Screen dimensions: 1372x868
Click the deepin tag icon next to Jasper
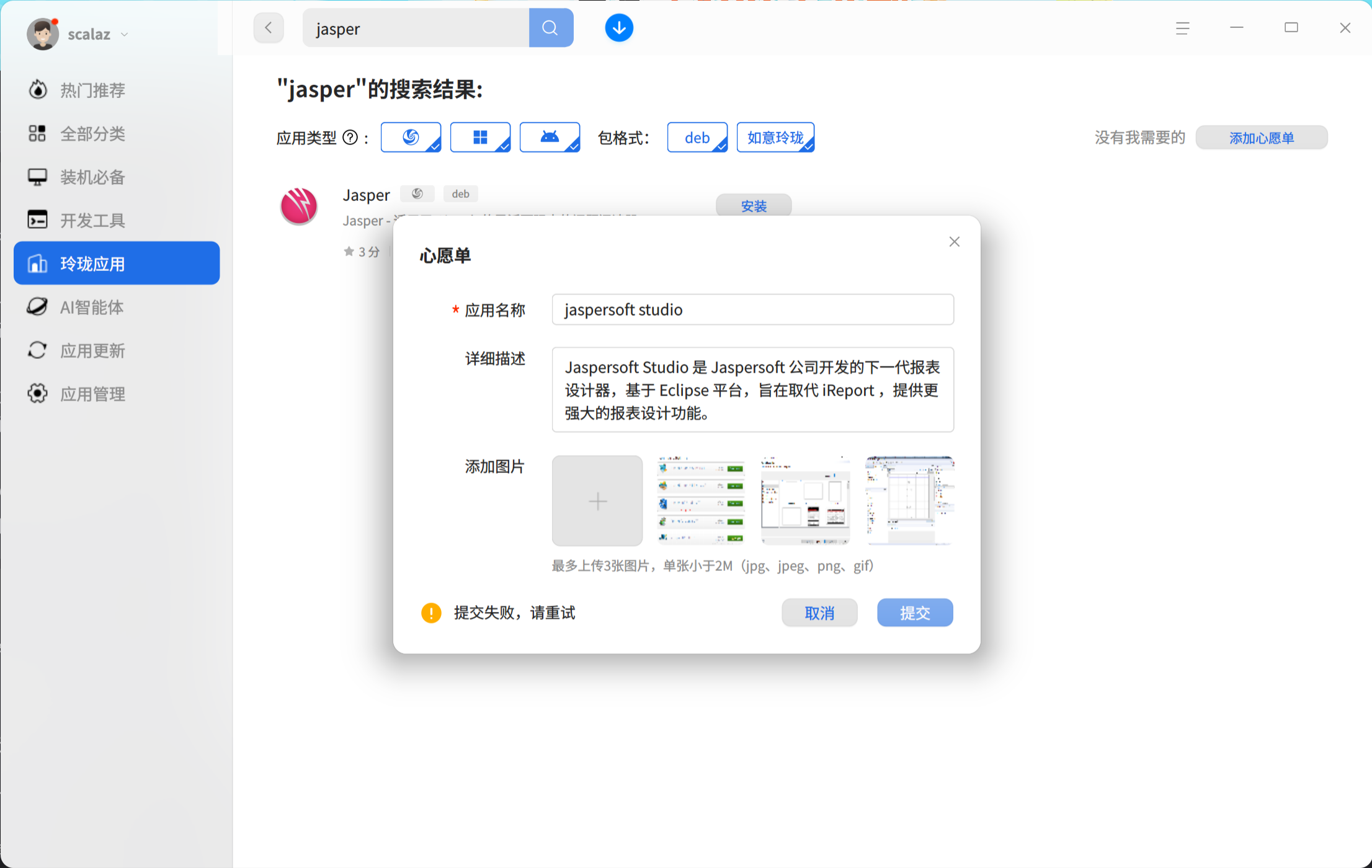click(417, 194)
